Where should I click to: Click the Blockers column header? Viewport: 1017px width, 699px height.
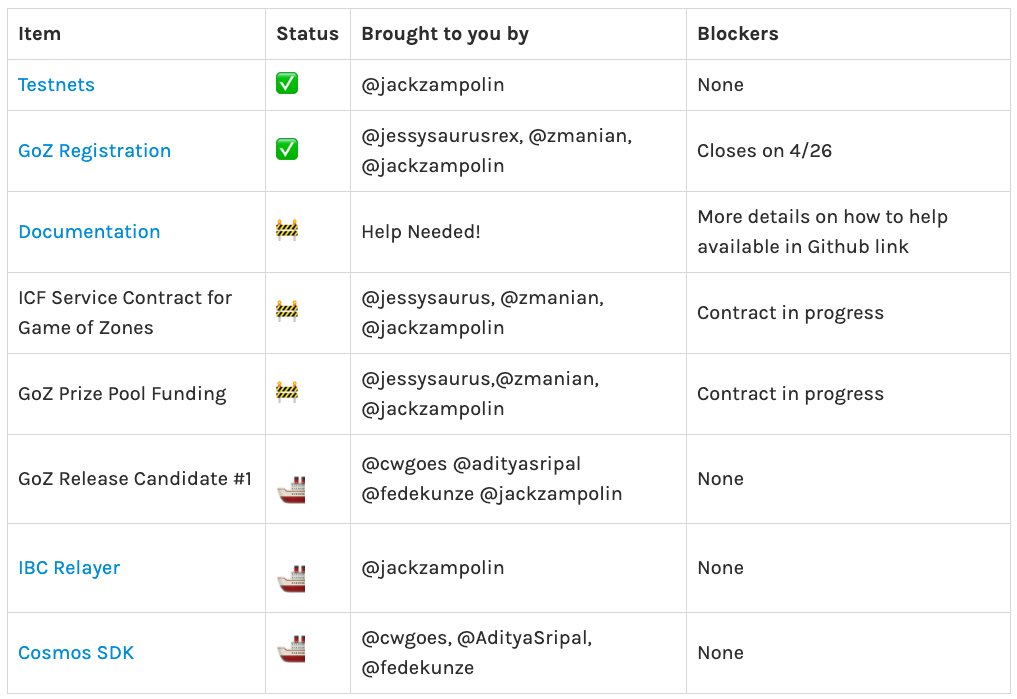tap(738, 34)
